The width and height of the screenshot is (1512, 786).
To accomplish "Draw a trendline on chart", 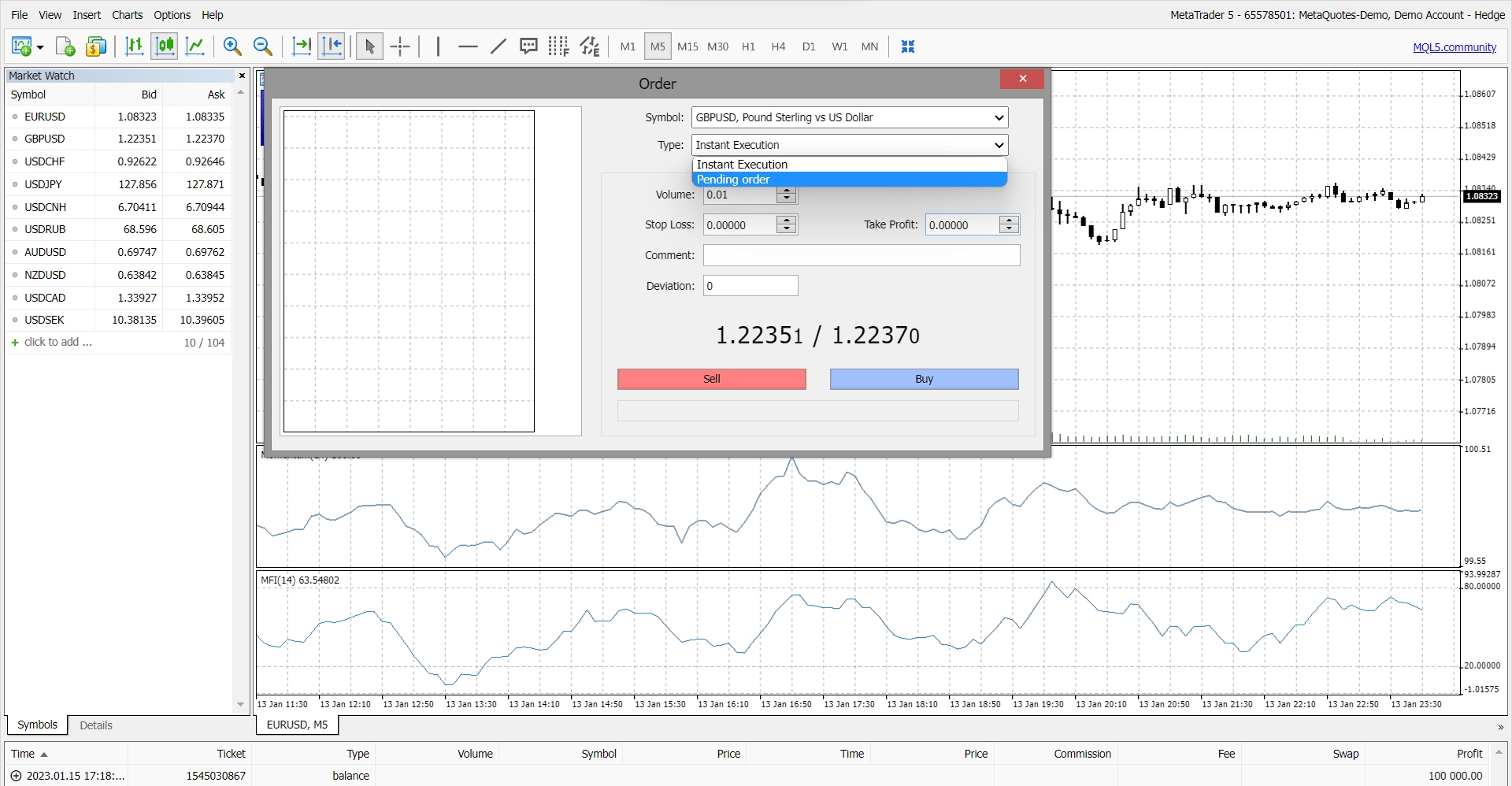I will click(498, 46).
